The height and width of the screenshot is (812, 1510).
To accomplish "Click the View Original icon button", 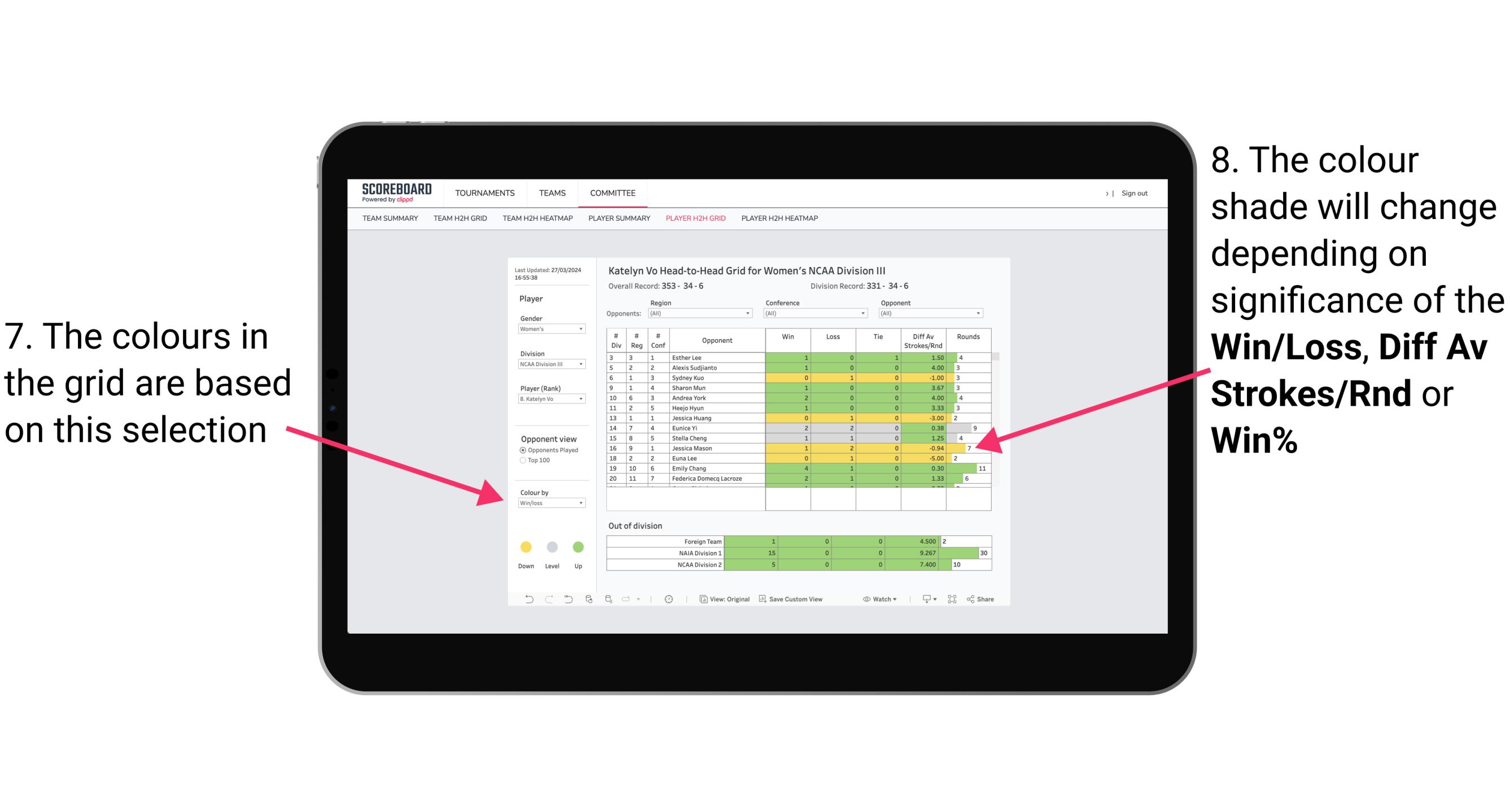I will pos(706,600).
